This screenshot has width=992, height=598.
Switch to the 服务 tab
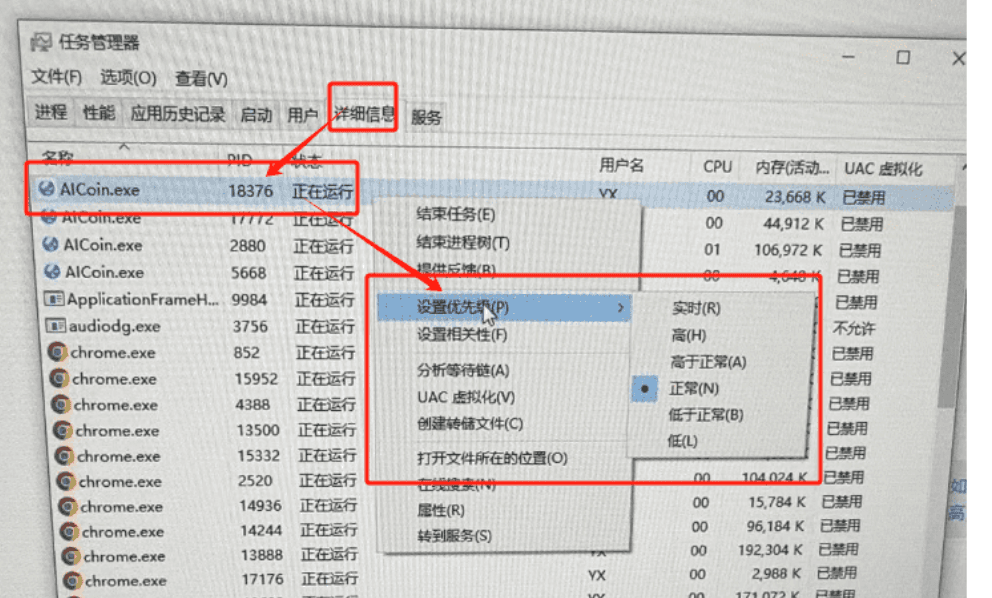pos(426,117)
